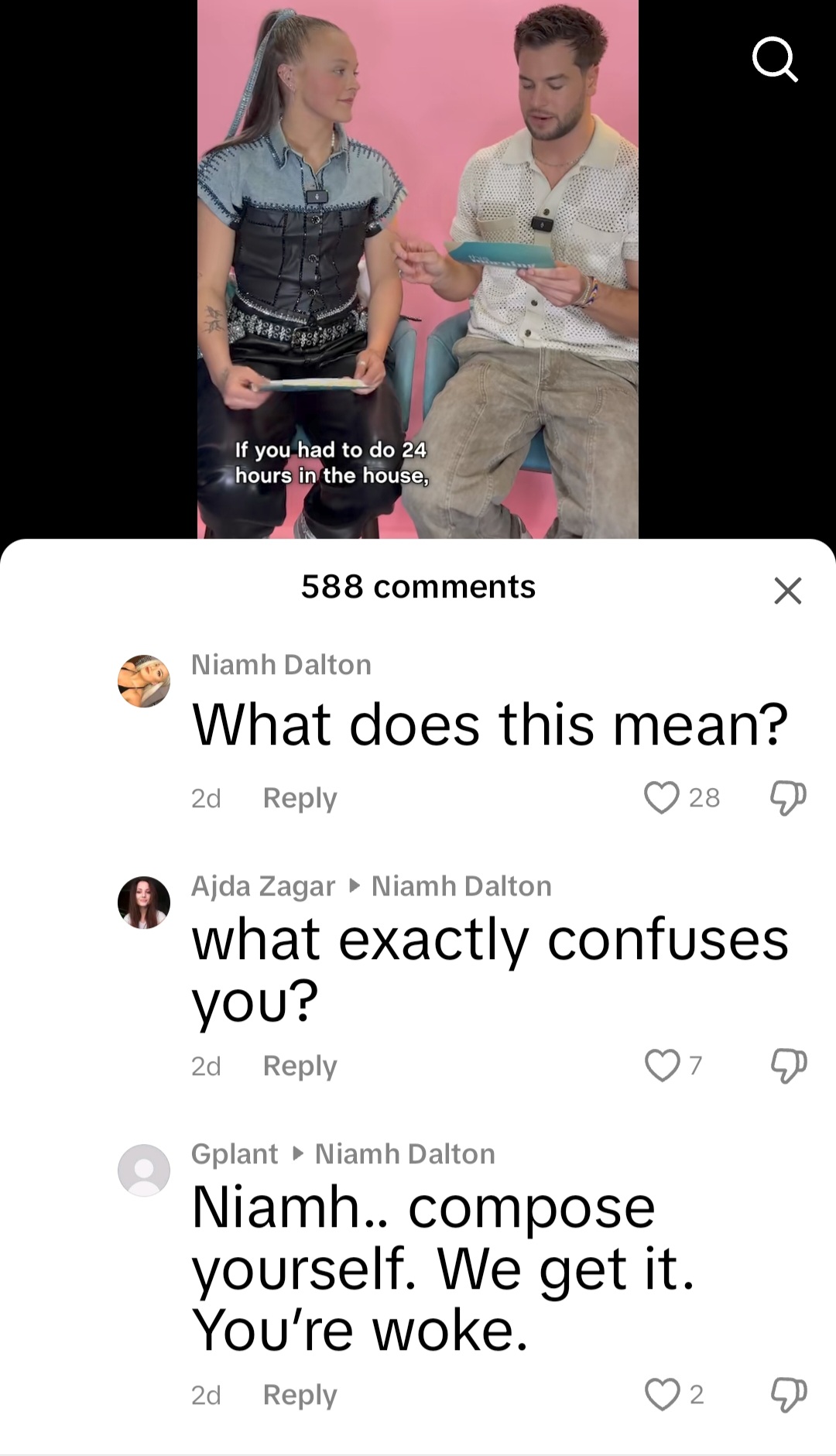Viewport: 836px width, 1456px height.
Task: Tap the Ajda Zagar username
Action: 263,886
